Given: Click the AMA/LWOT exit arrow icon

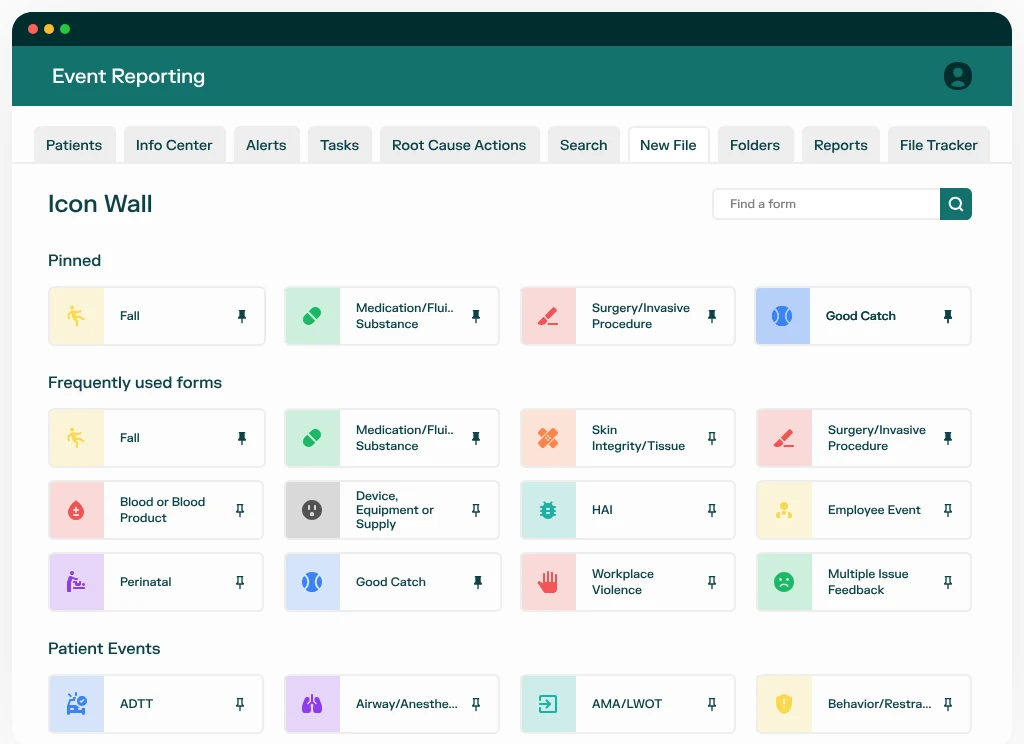Looking at the screenshot, I should [x=548, y=704].
